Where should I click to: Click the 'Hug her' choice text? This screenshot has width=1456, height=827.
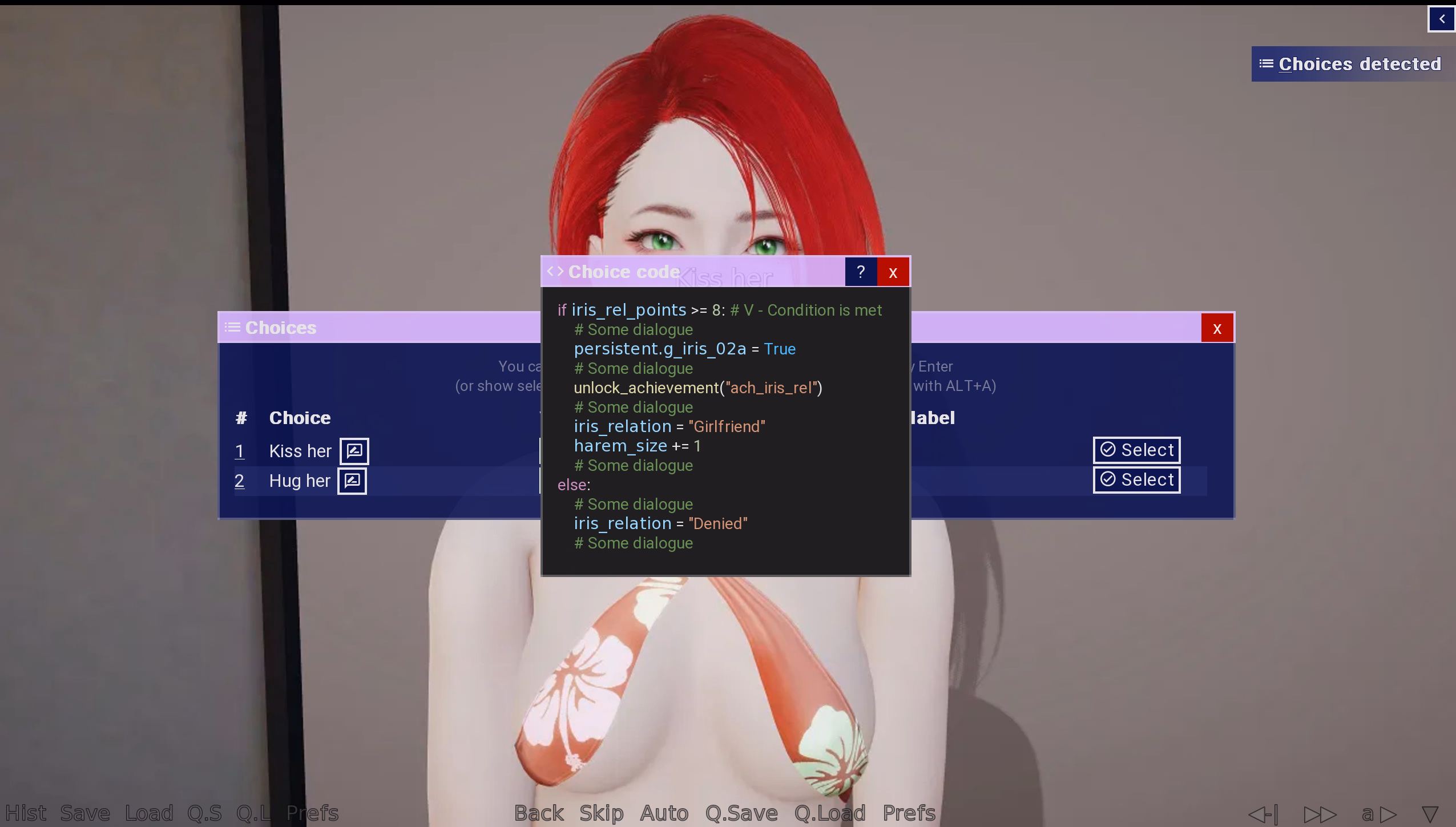(300, 481)
